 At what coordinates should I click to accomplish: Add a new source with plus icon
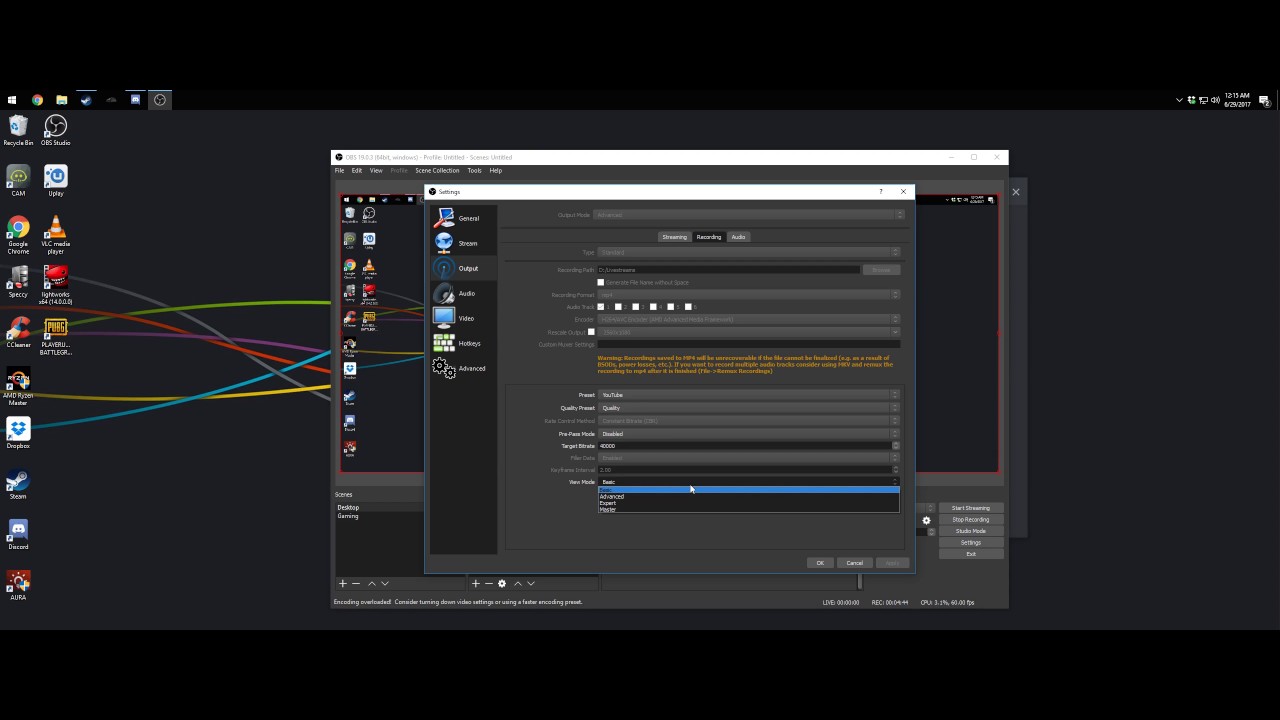point(476,583)
